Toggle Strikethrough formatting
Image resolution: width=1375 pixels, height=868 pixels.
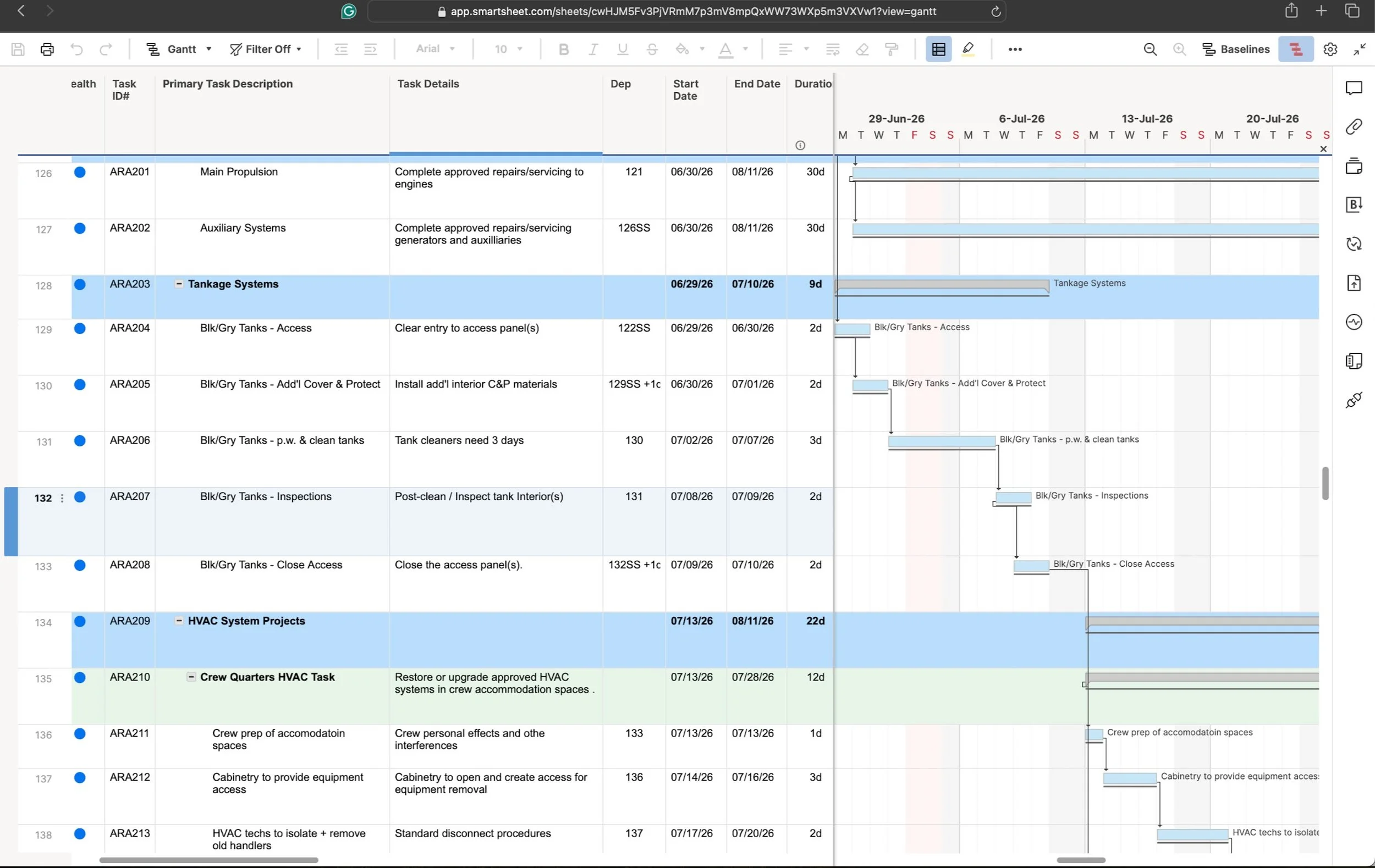pos(652,49)
